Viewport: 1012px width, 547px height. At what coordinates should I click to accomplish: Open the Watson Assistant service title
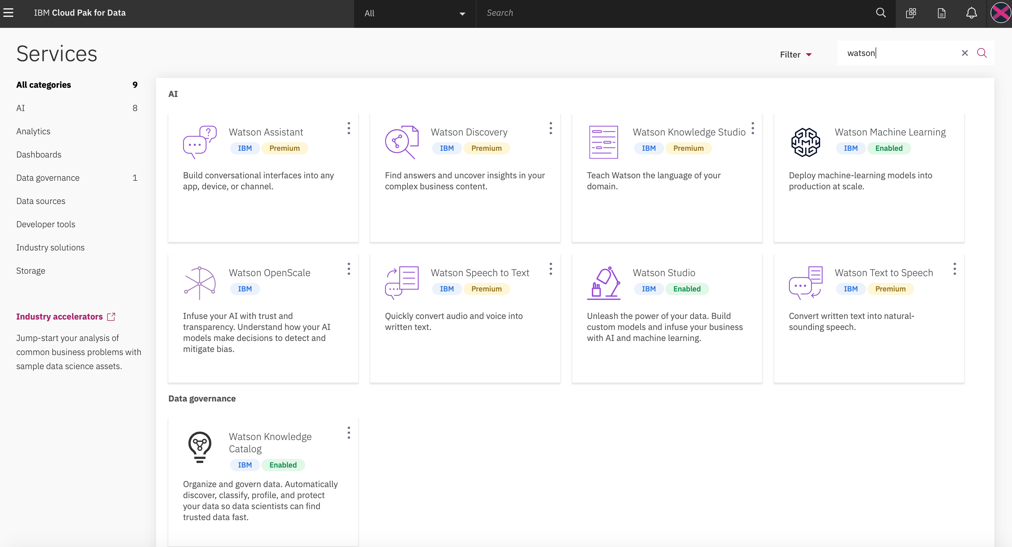click(x=265, y=132)
